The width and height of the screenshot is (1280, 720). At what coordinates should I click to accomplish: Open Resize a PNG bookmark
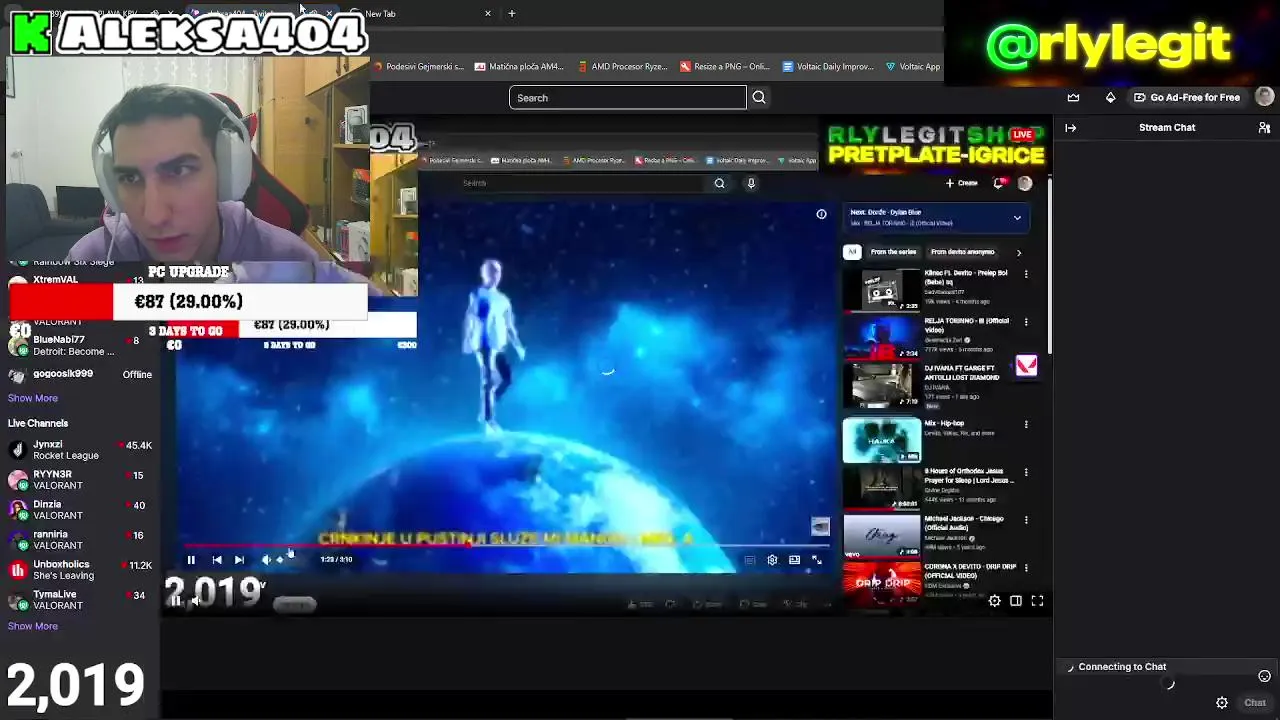point(724,66)
